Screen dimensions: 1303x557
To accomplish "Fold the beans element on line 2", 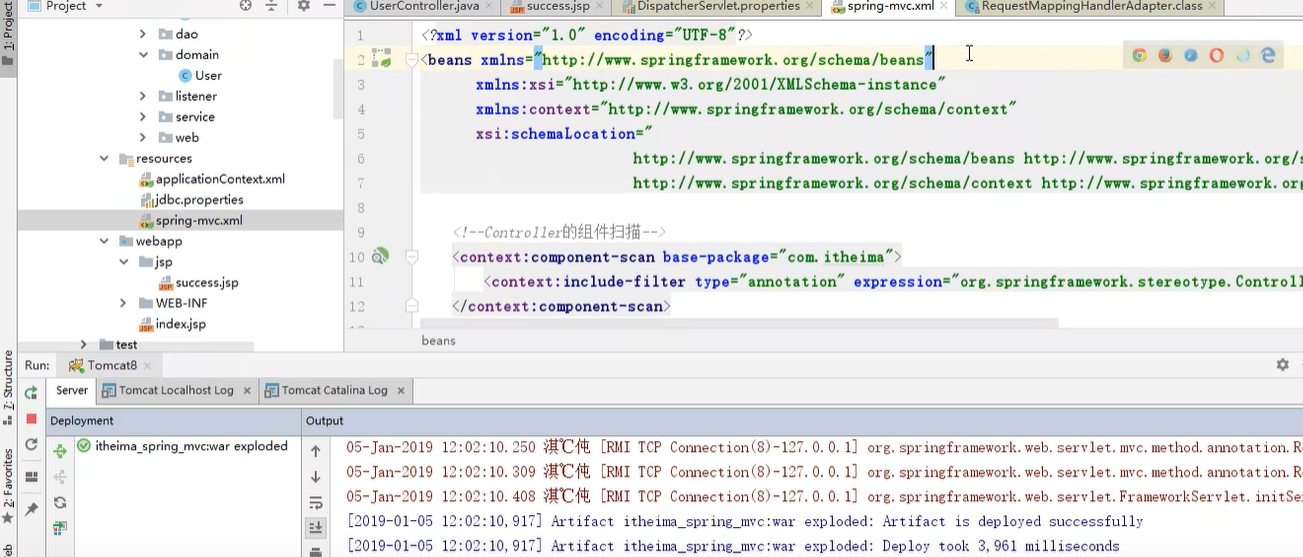I will 411,60.
